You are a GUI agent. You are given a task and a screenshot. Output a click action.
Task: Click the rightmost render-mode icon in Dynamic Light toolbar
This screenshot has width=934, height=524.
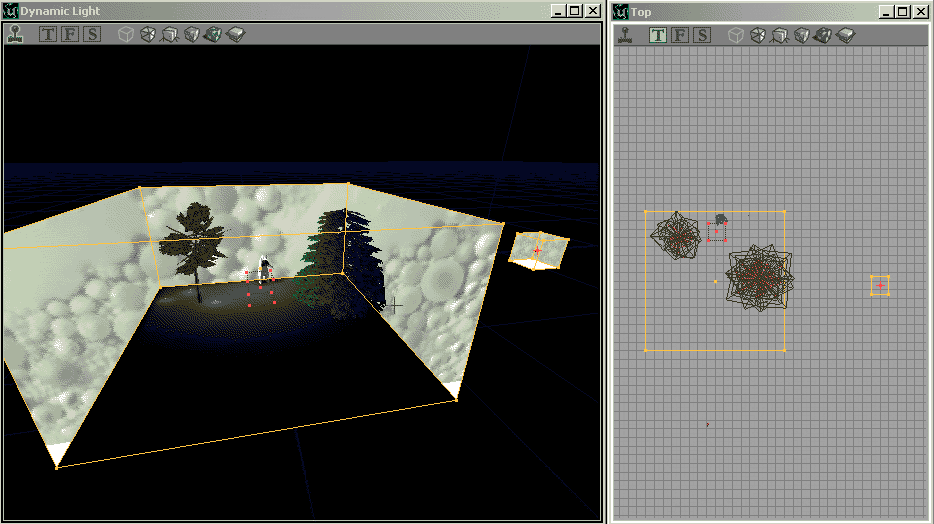click(x=236, y=34)
